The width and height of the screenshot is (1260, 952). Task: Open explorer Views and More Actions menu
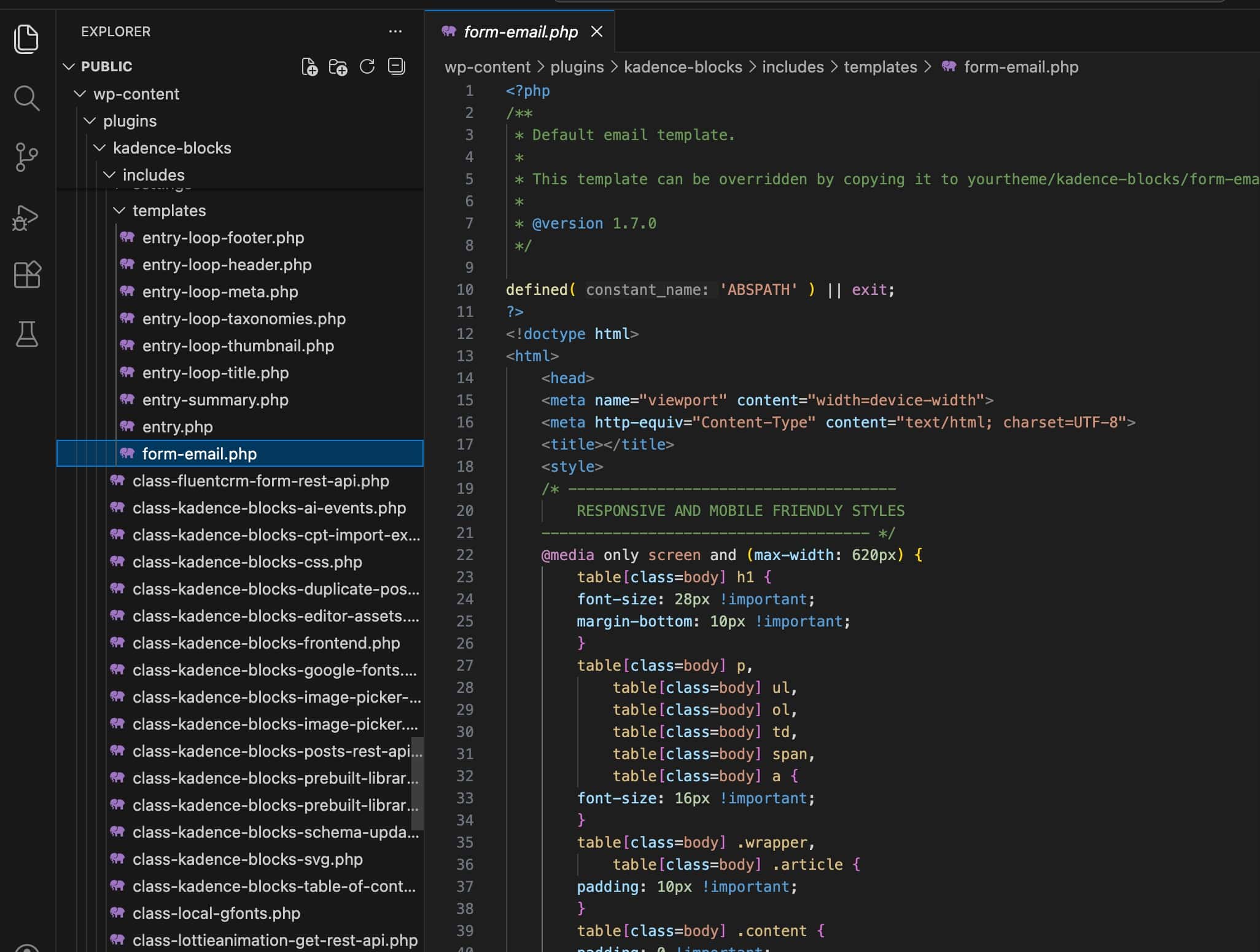pos(395,31)
